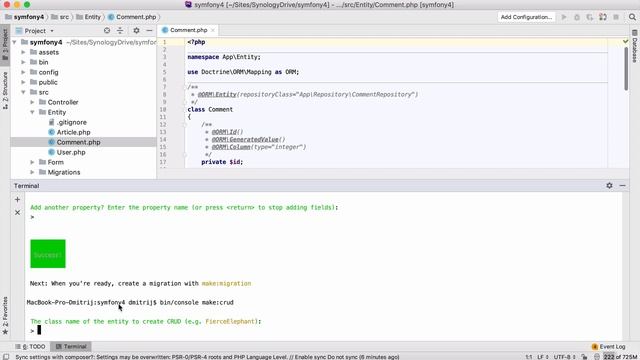
Task: Expand the Migrations folder
Action: point(32,172)
